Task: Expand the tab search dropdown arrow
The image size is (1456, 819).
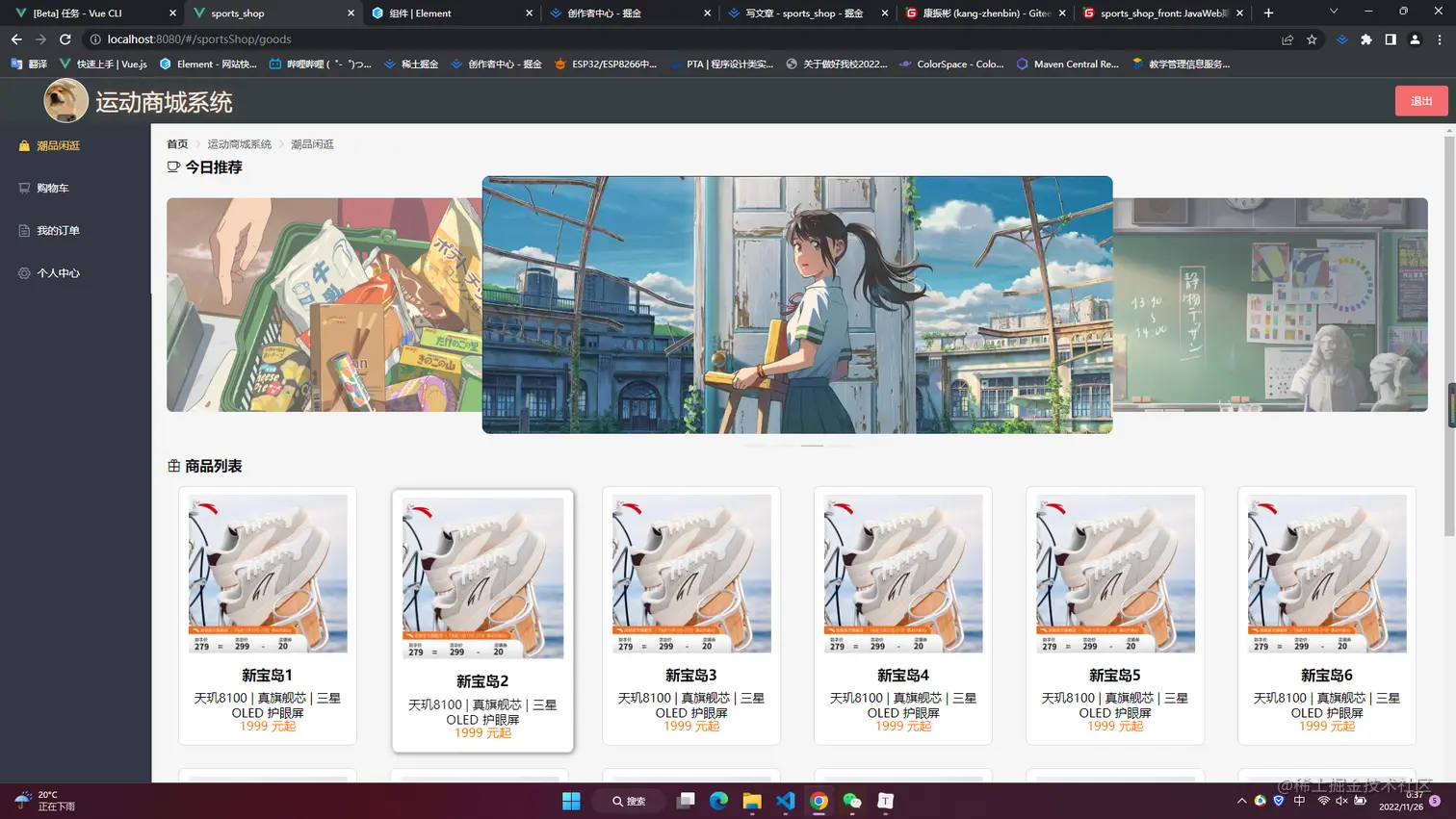Action: point(1334,12)
